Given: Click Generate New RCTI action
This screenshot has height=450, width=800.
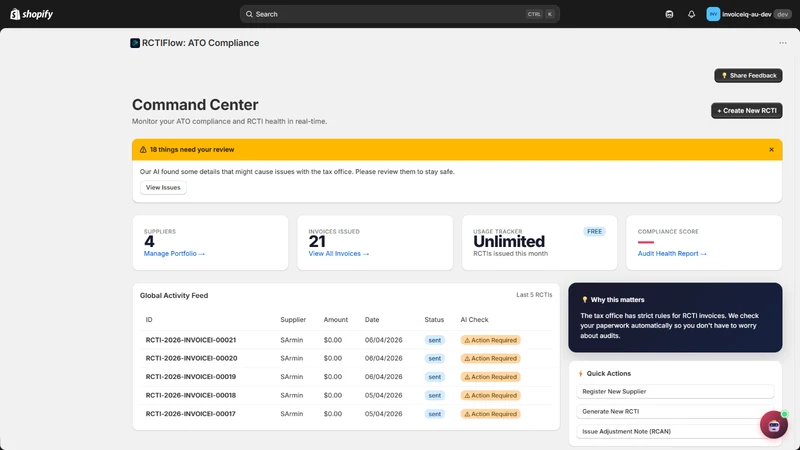Looking at the screenshot, I should tap(675, 411).
